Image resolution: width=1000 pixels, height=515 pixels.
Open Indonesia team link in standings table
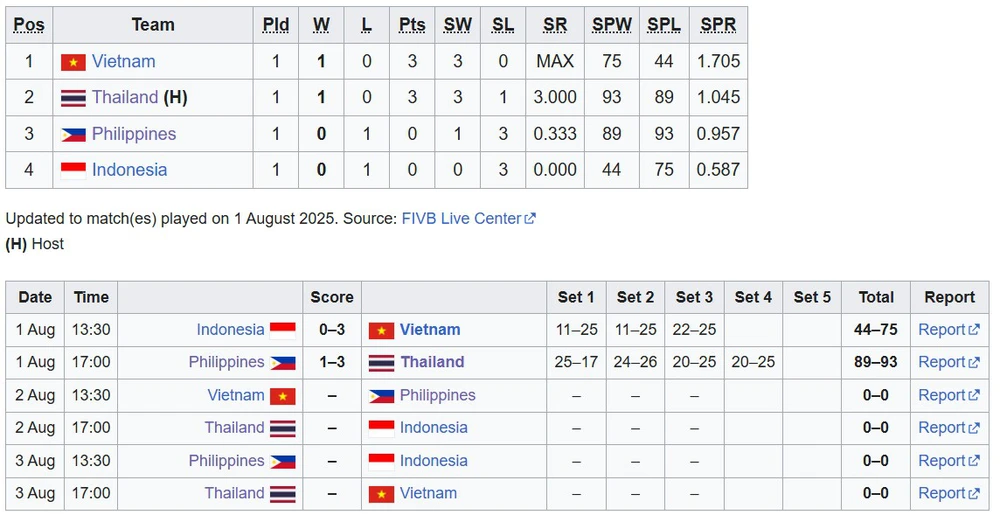pyautogui.click(x=129, y=170)
